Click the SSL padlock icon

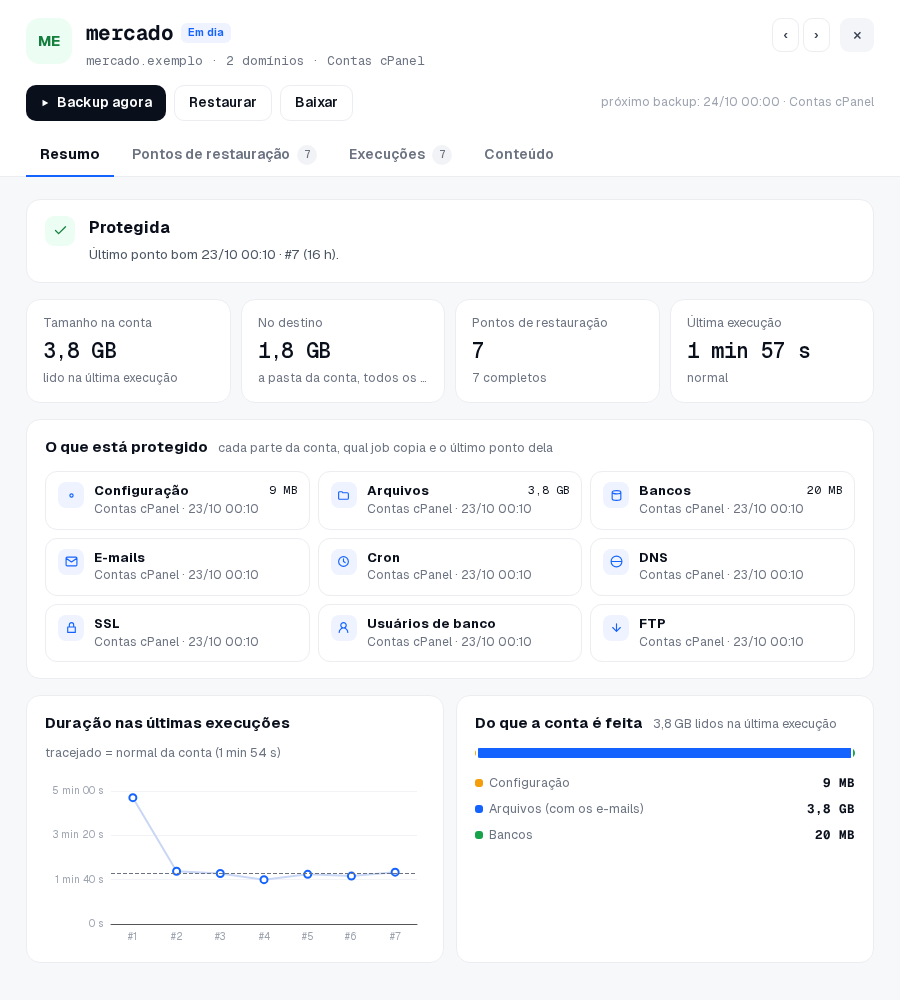pos(71,628)
